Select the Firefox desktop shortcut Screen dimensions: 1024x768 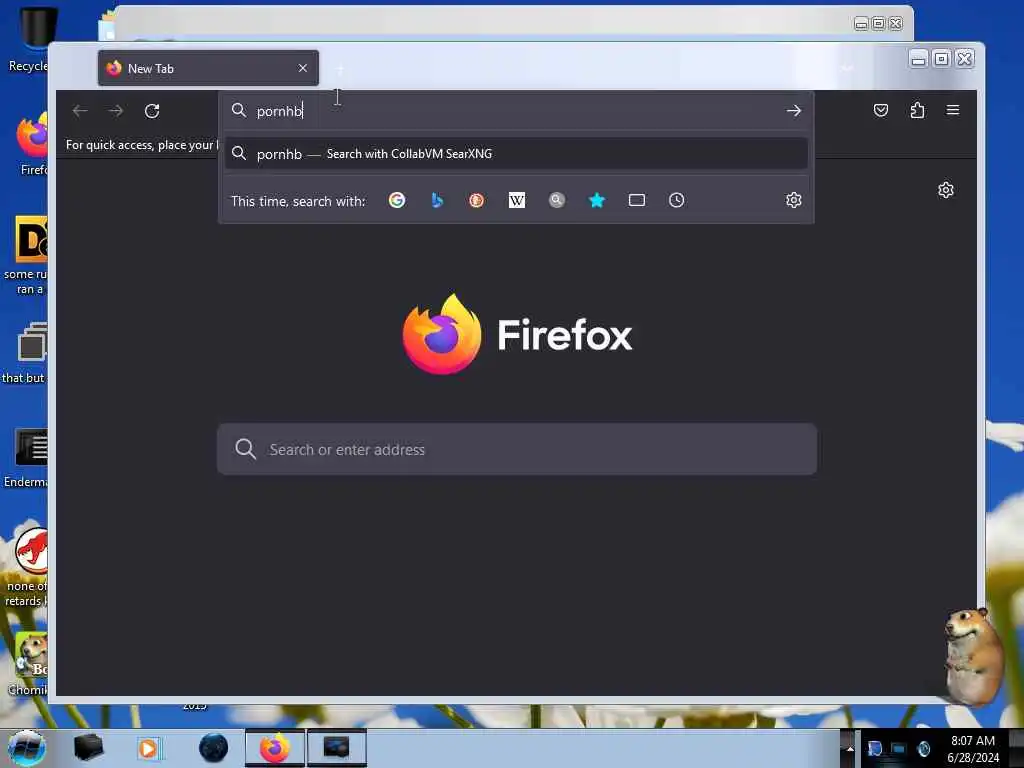[31, 144]
